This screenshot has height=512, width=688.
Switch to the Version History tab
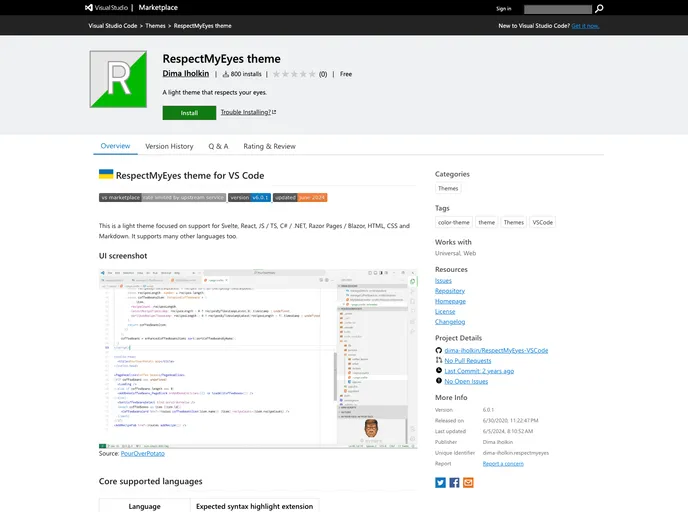[169, 146]
